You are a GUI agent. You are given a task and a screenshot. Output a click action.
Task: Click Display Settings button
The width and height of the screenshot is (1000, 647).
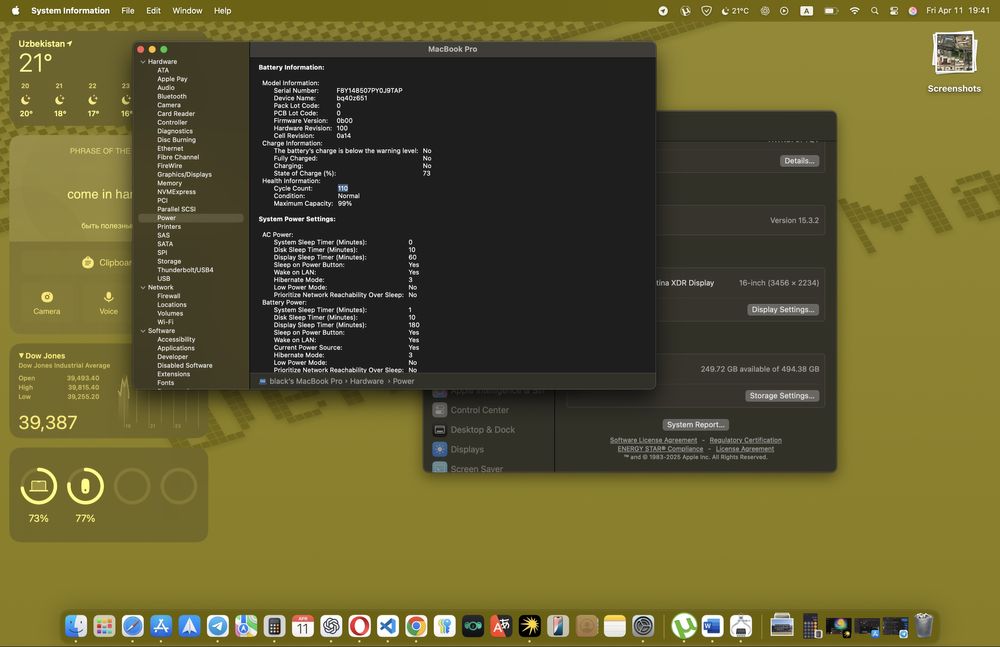(783, 309)
